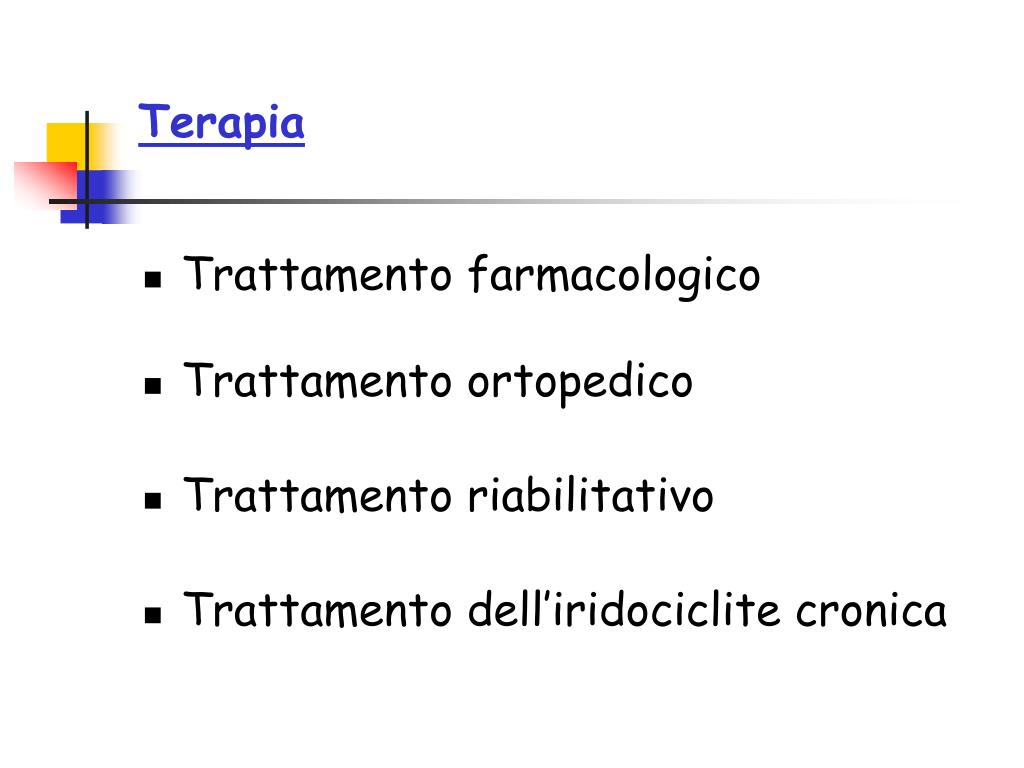Click the word ortopedico
This screenshot has height=768, width=1024.
(x=580, y=383)
